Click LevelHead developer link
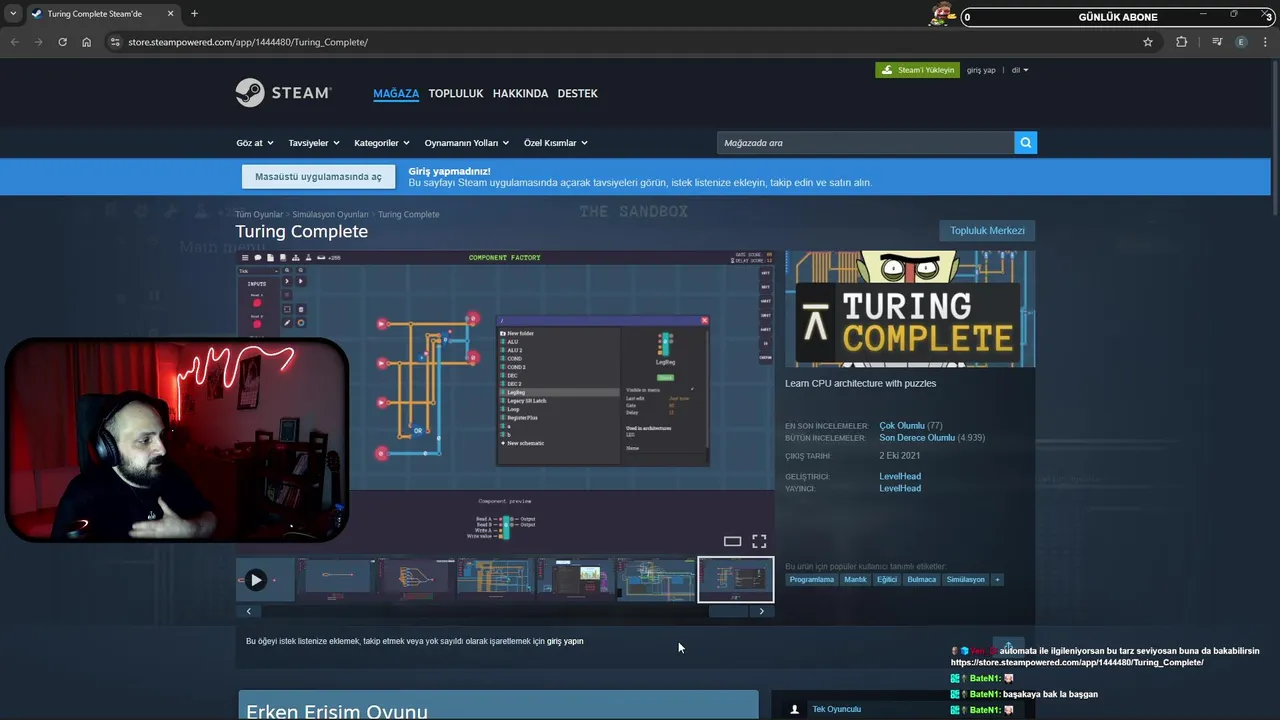1280x720 pixels. pyautogui.click(x=900, y=476)
